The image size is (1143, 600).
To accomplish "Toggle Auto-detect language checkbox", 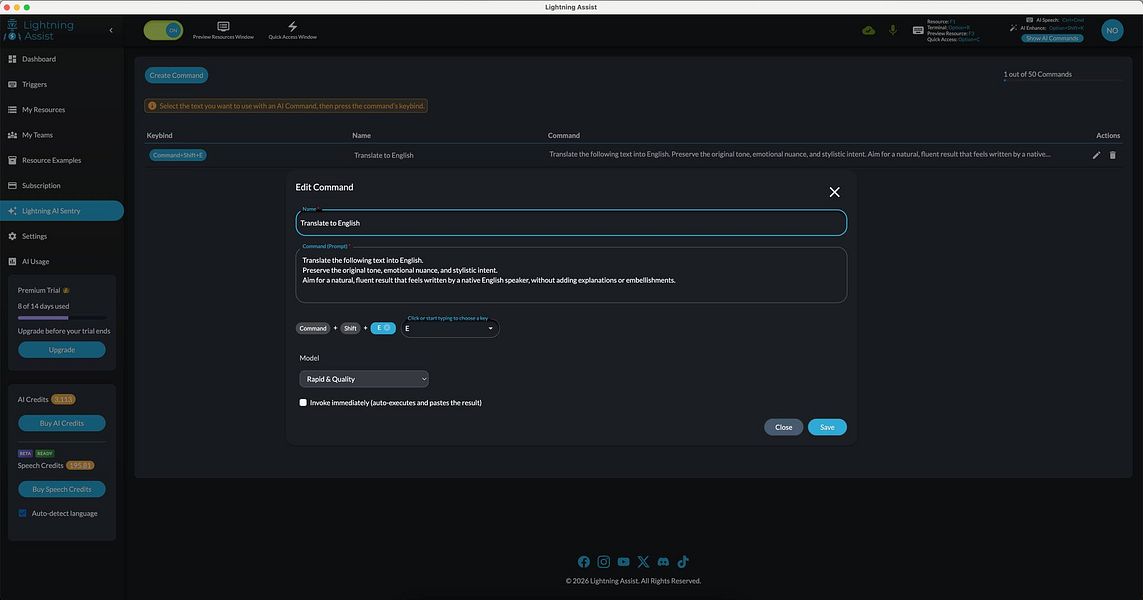I will [23, 513].
